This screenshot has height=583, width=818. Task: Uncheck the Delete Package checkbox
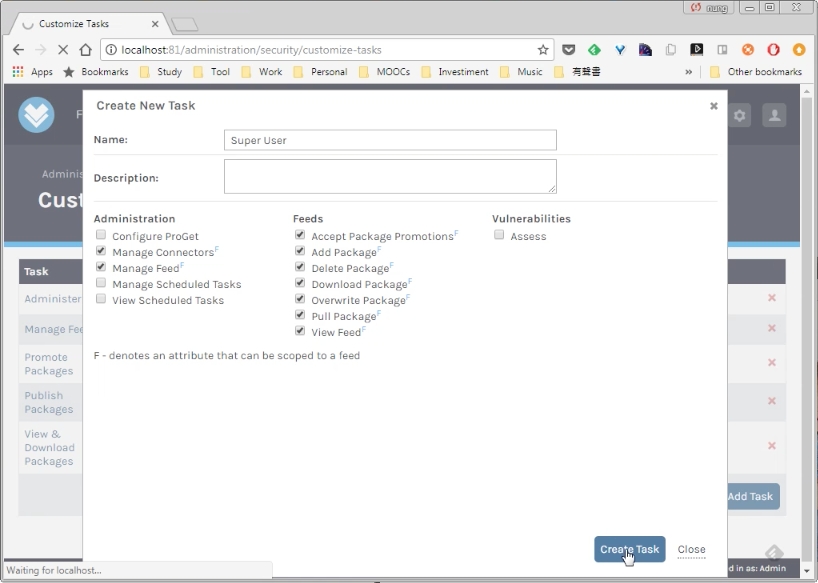pos(300,266)
